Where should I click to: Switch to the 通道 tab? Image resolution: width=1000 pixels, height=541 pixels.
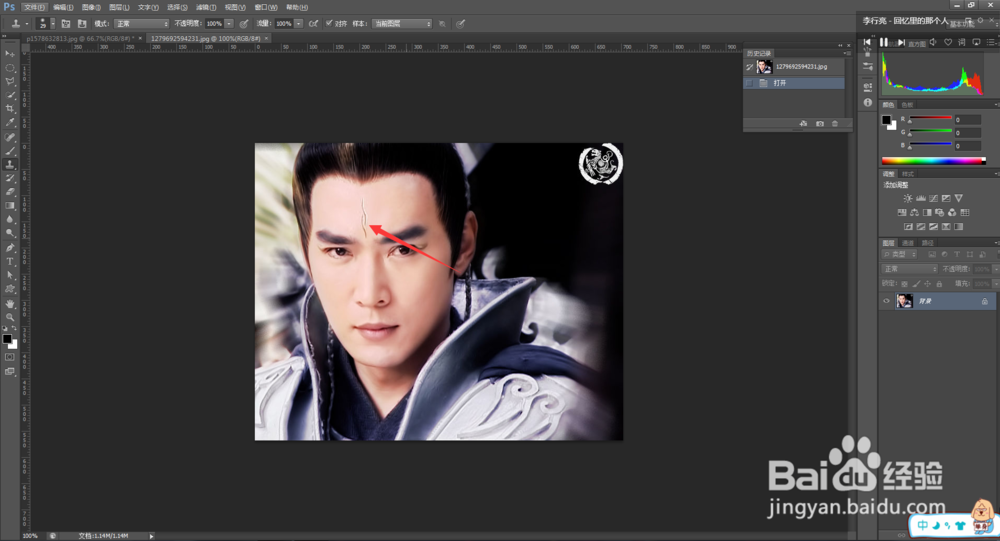click(x=908, y=242)
